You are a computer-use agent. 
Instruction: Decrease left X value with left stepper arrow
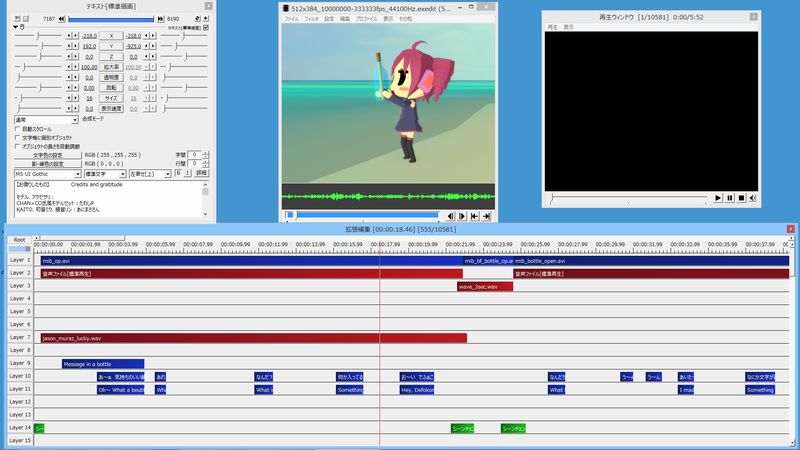pos(69,36)
